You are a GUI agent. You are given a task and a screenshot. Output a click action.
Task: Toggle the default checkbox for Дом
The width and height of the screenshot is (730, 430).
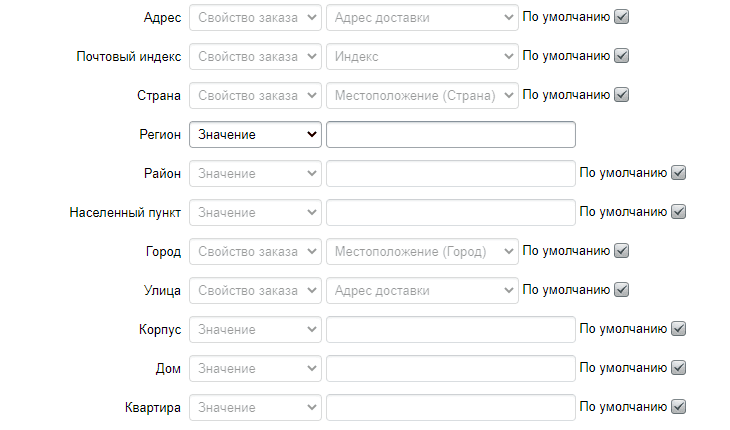tap(679, 368)
